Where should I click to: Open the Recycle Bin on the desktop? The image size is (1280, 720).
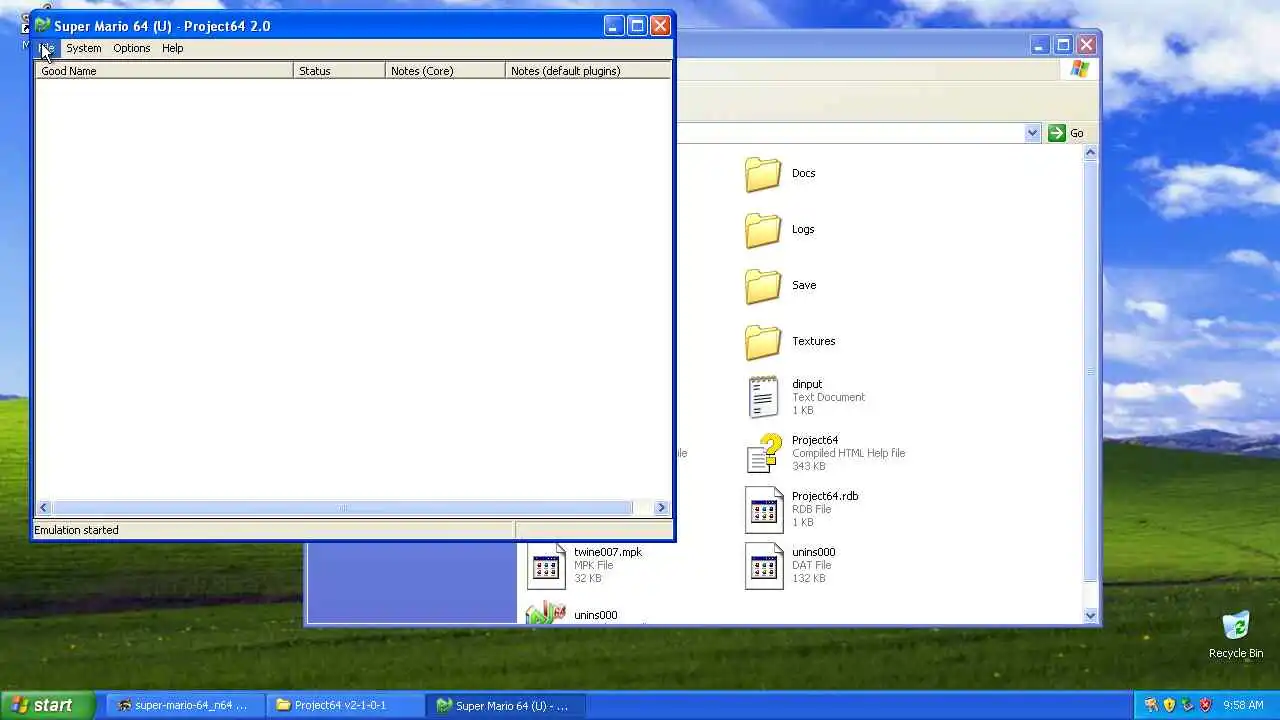click(x=1236, y=635)
